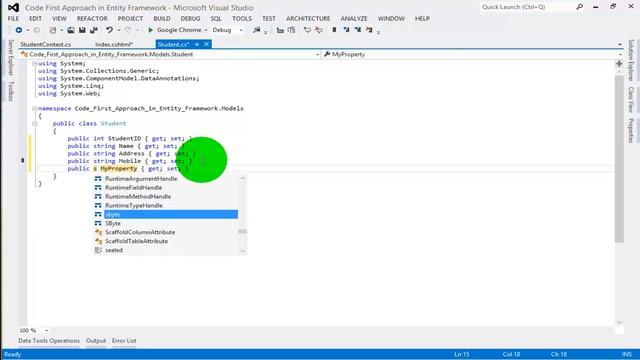Click the IntelliSense list scroll down arrow
Screen dimensions: 640x360
243,251
